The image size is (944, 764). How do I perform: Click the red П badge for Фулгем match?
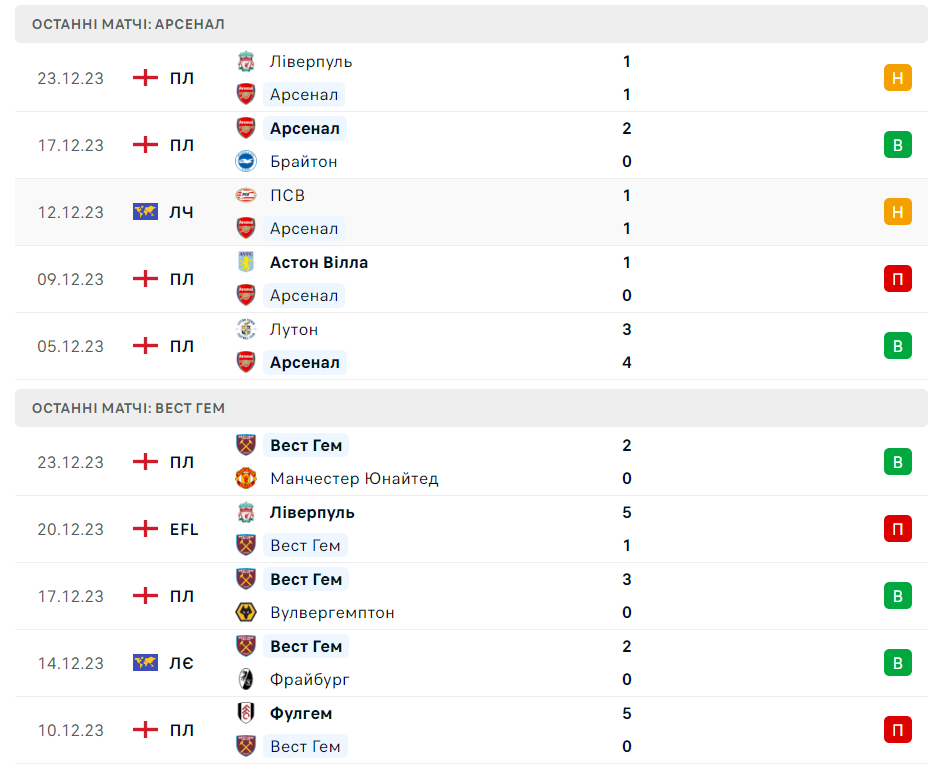(x=897, y=730)
